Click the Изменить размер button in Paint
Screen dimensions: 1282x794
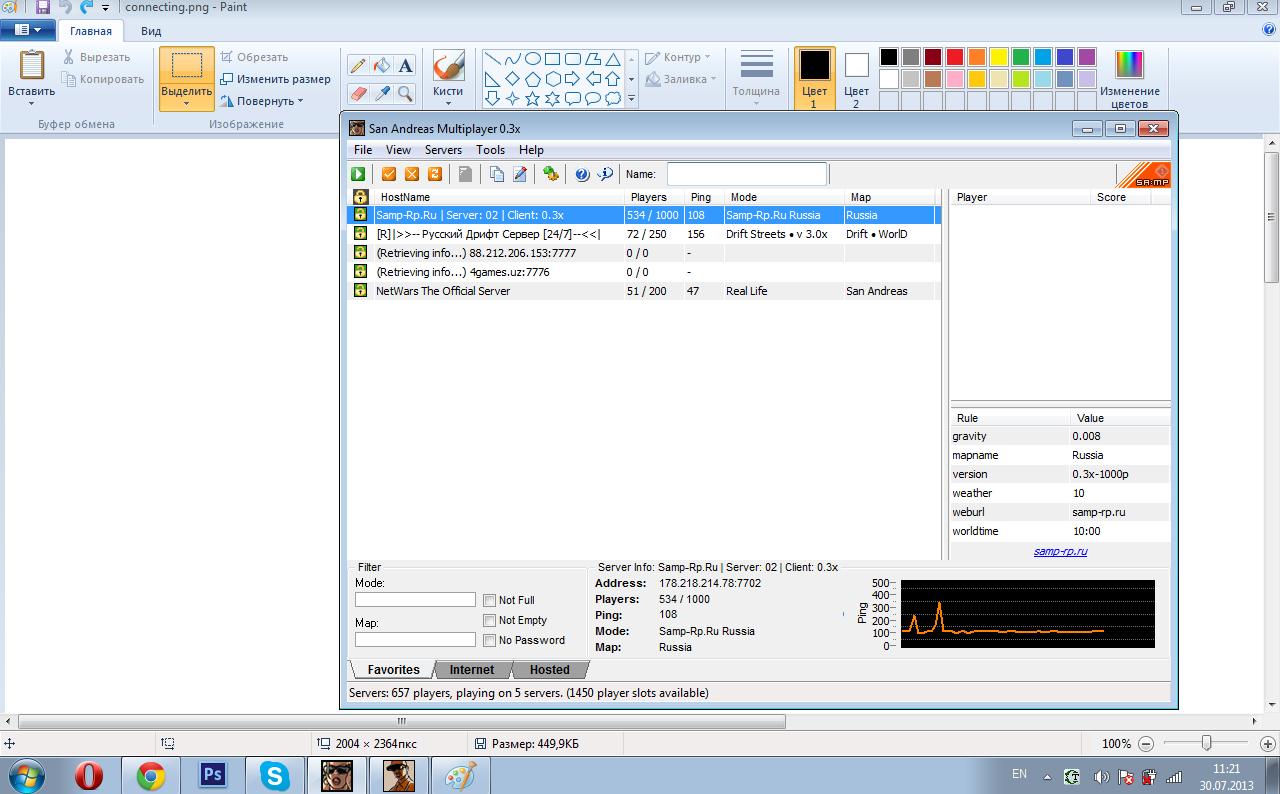[x=276, y=79]
